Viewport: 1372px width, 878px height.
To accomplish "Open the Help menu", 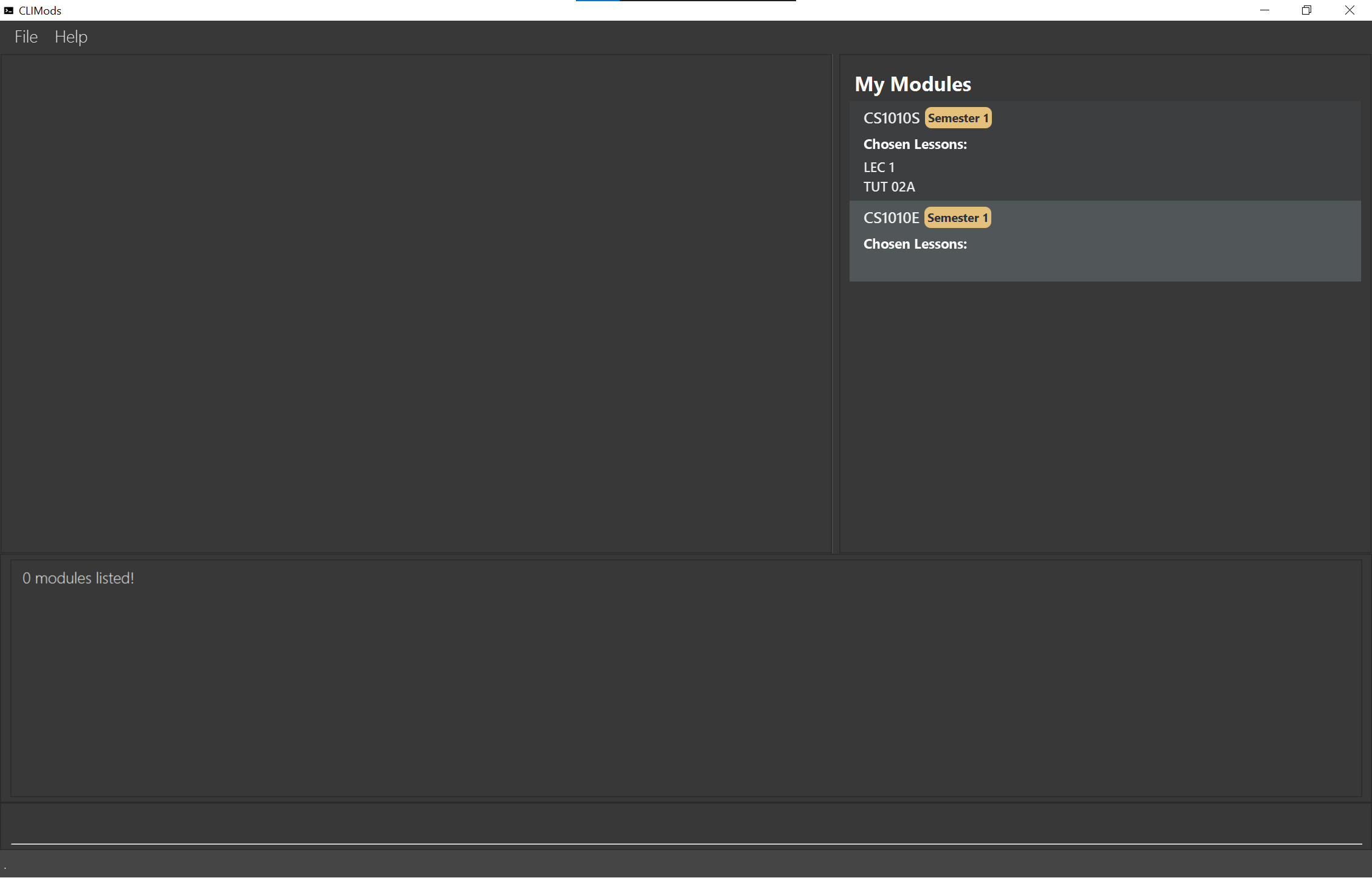I will [71, 37].
